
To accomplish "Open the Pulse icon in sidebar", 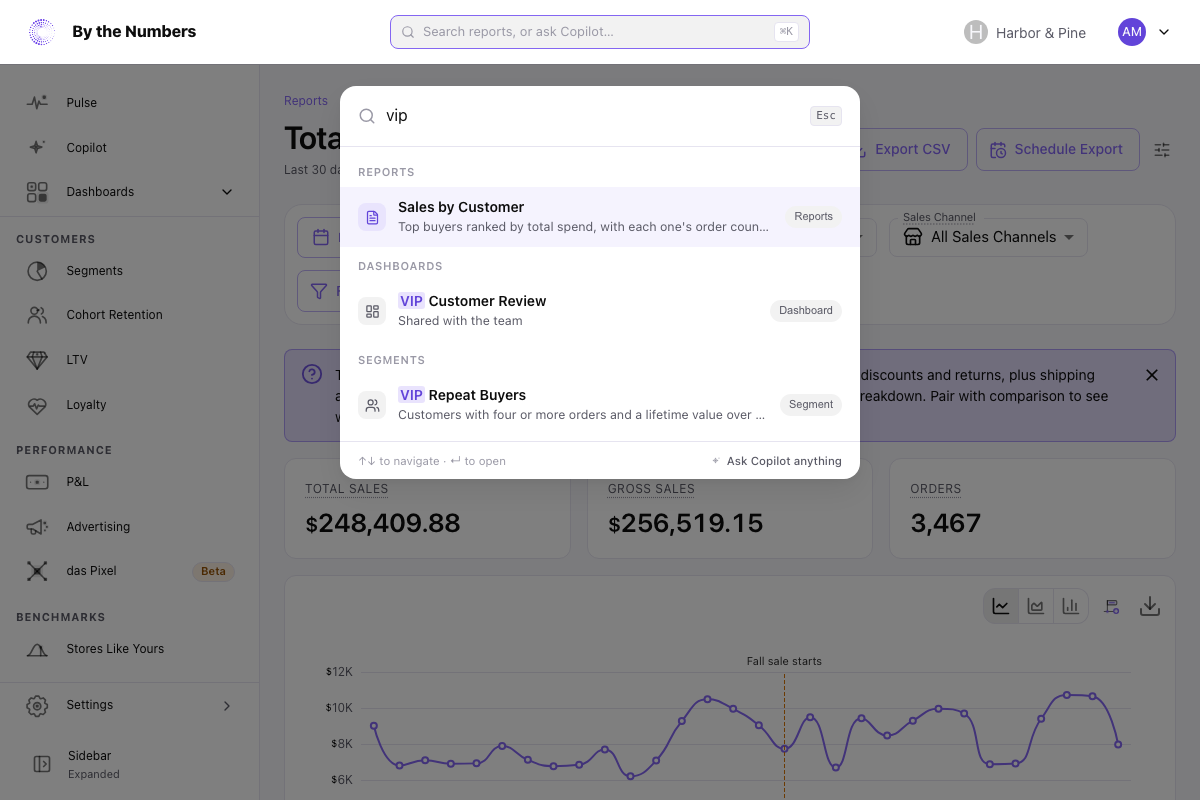I will coord(37,102).
